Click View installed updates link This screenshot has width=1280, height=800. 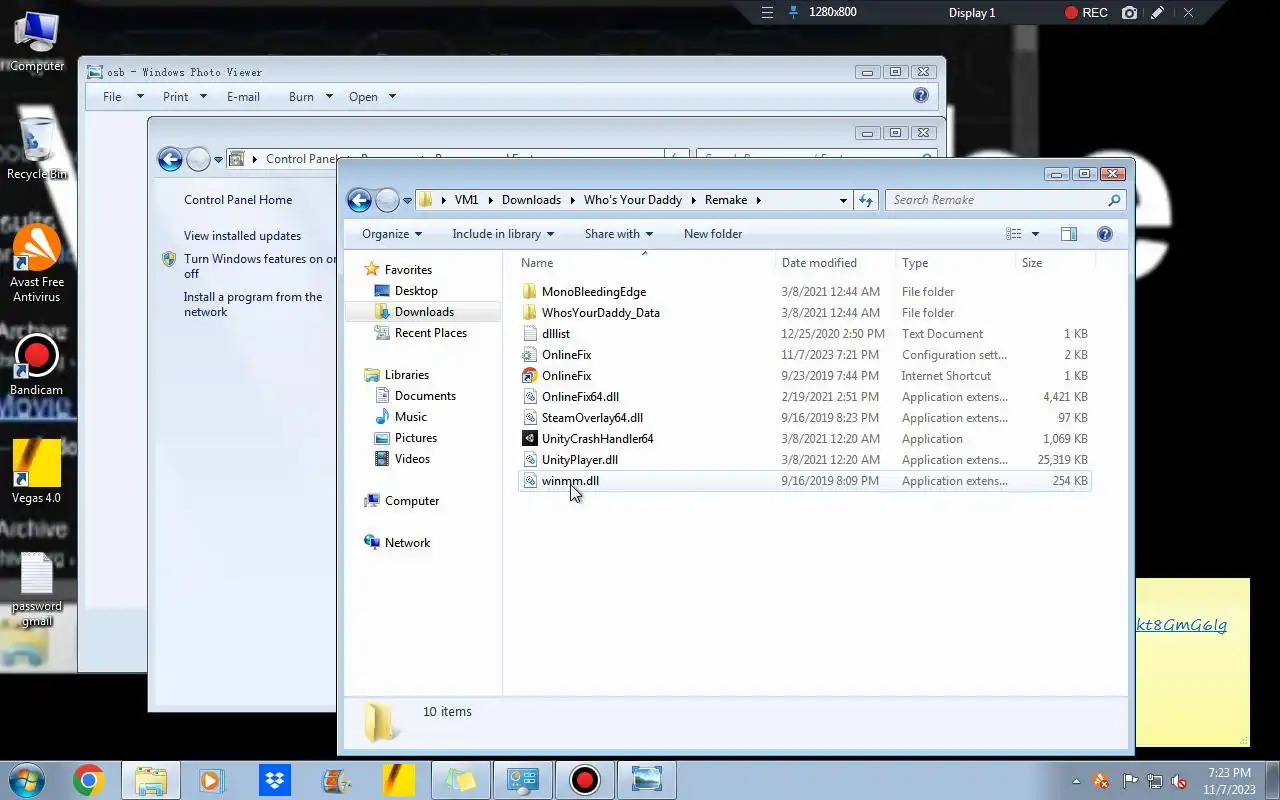(242, 236)
